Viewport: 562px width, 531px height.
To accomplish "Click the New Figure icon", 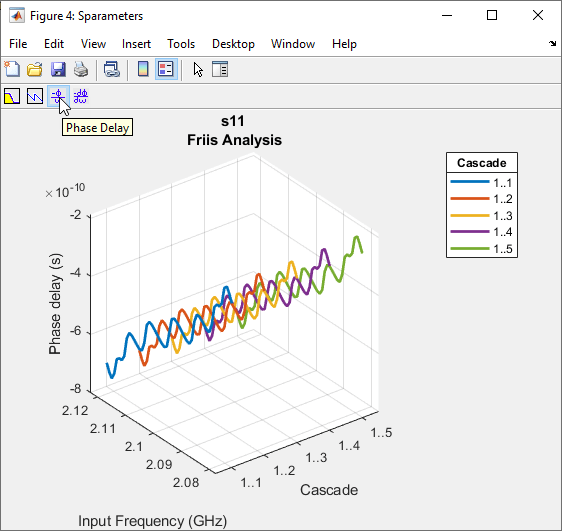I will (12, 69).
